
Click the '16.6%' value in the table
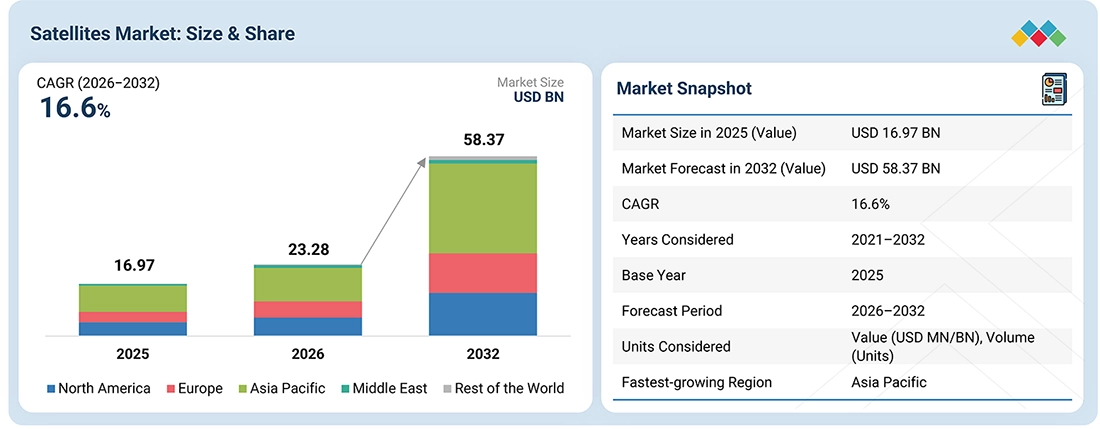coord(870,204)
